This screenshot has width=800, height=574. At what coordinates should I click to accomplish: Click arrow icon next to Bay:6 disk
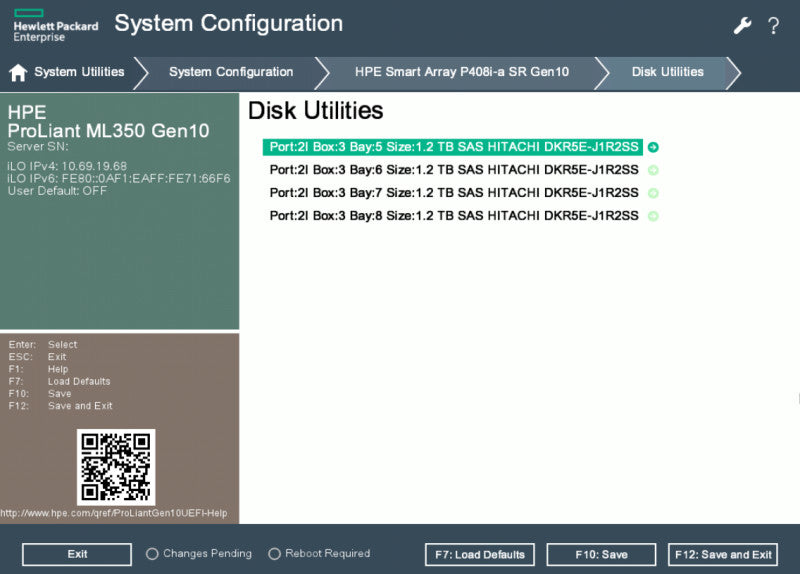[653, 170]
